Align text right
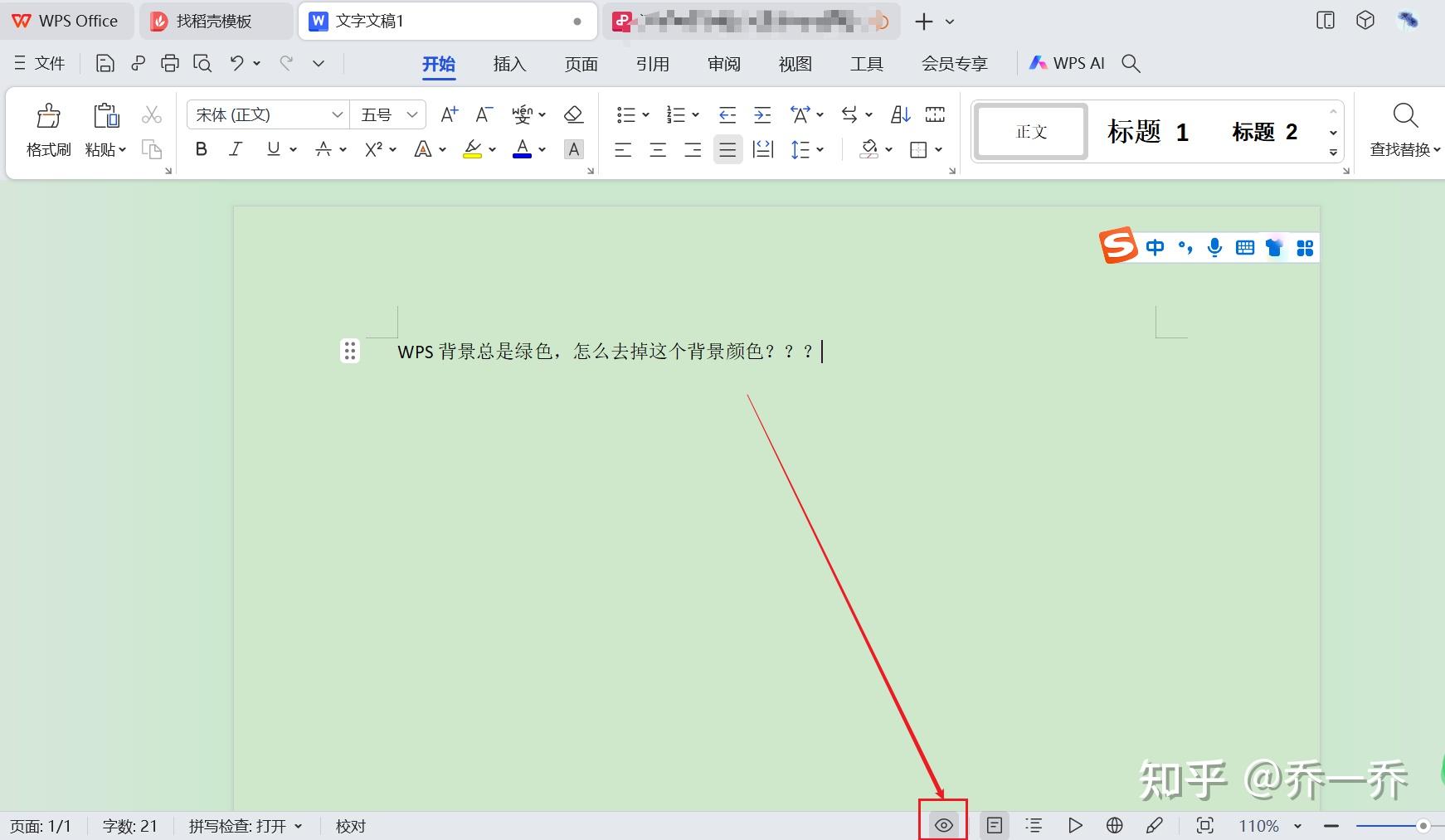 pyautogui.click(x=693, y=149)
